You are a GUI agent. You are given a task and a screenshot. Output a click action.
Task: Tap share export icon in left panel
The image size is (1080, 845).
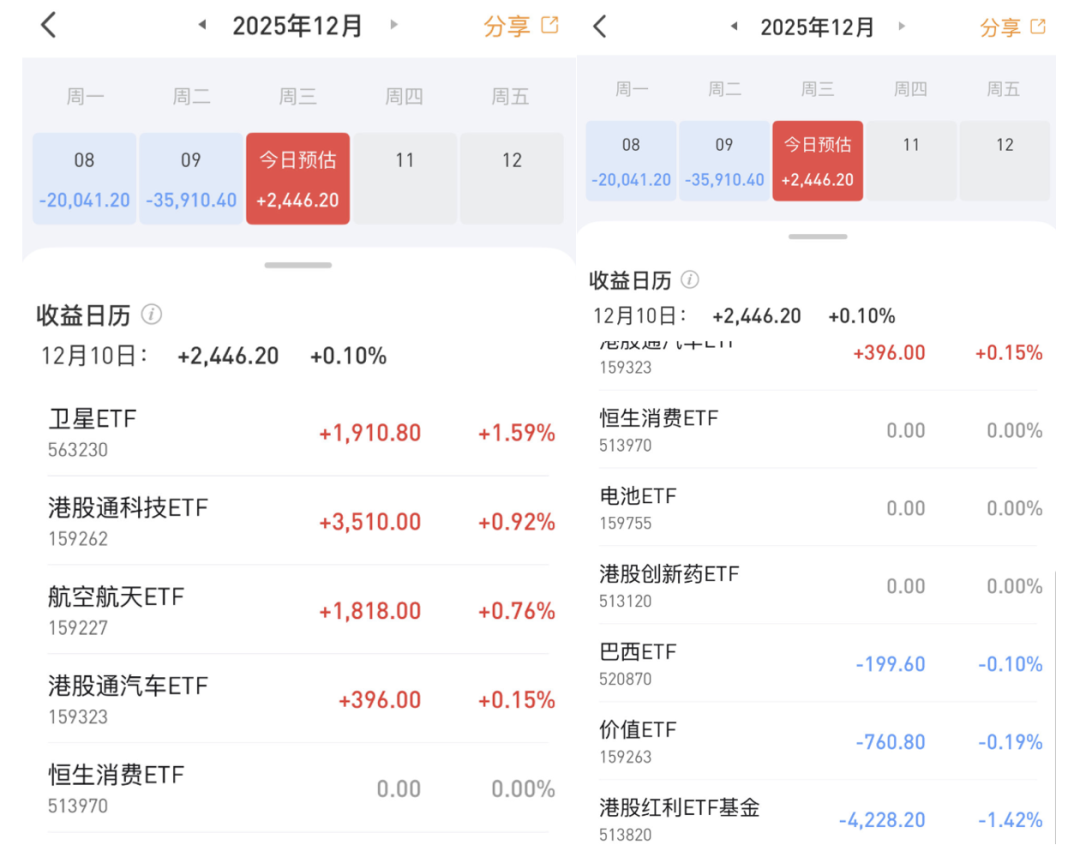coord(550,25)
